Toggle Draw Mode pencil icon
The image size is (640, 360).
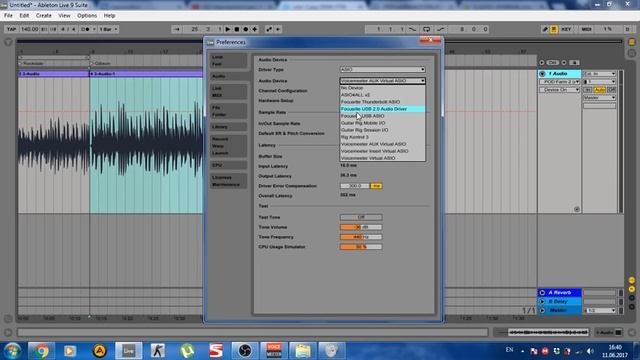(544, 29)
